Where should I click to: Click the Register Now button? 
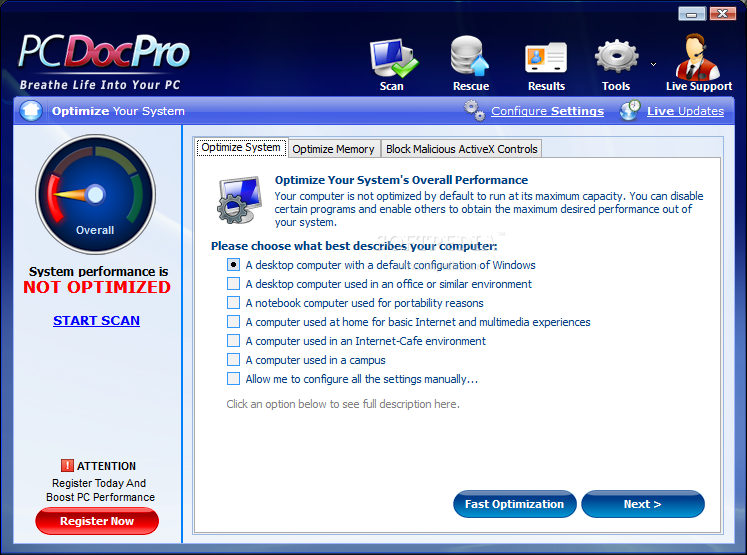97,521
